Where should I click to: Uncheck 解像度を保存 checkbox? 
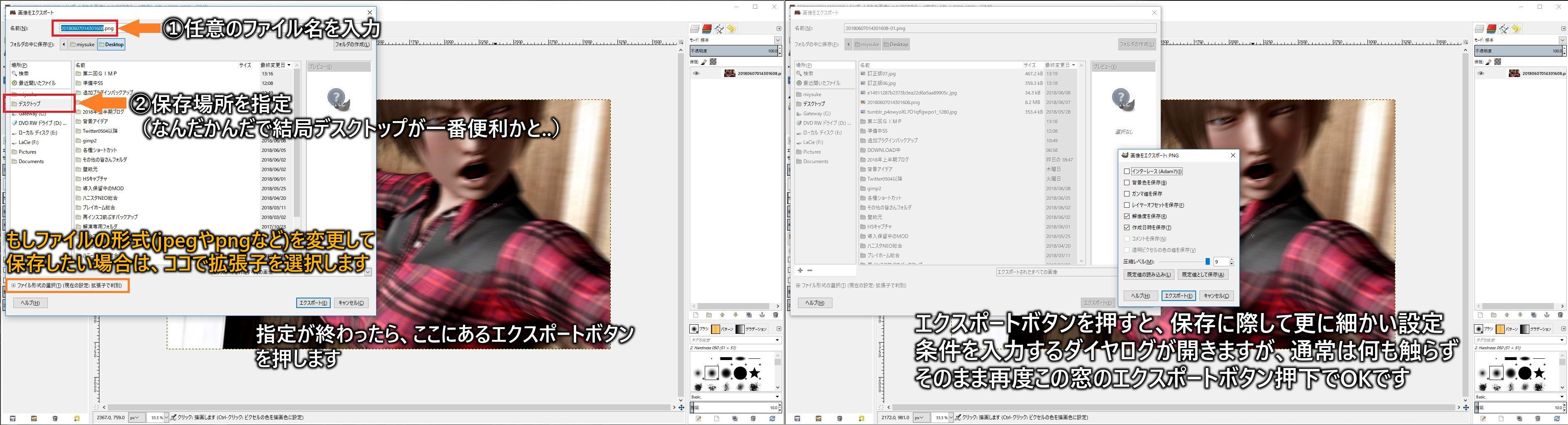[1127, 216]
